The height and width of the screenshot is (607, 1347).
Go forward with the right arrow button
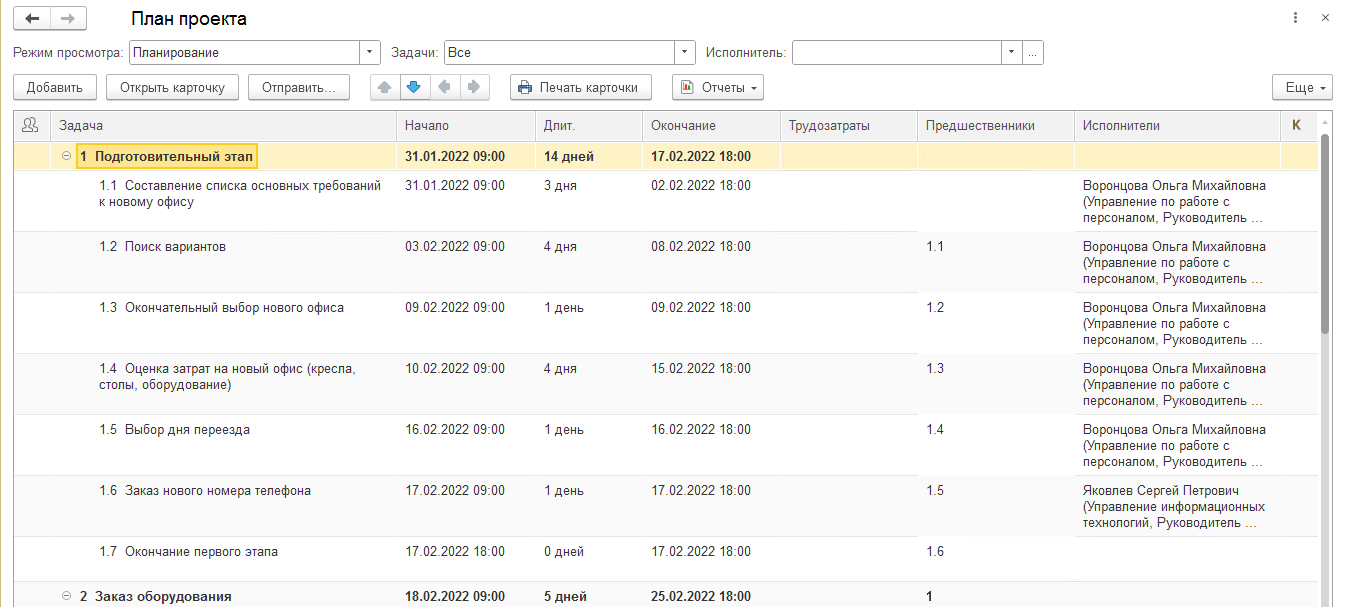click(68, 19)
